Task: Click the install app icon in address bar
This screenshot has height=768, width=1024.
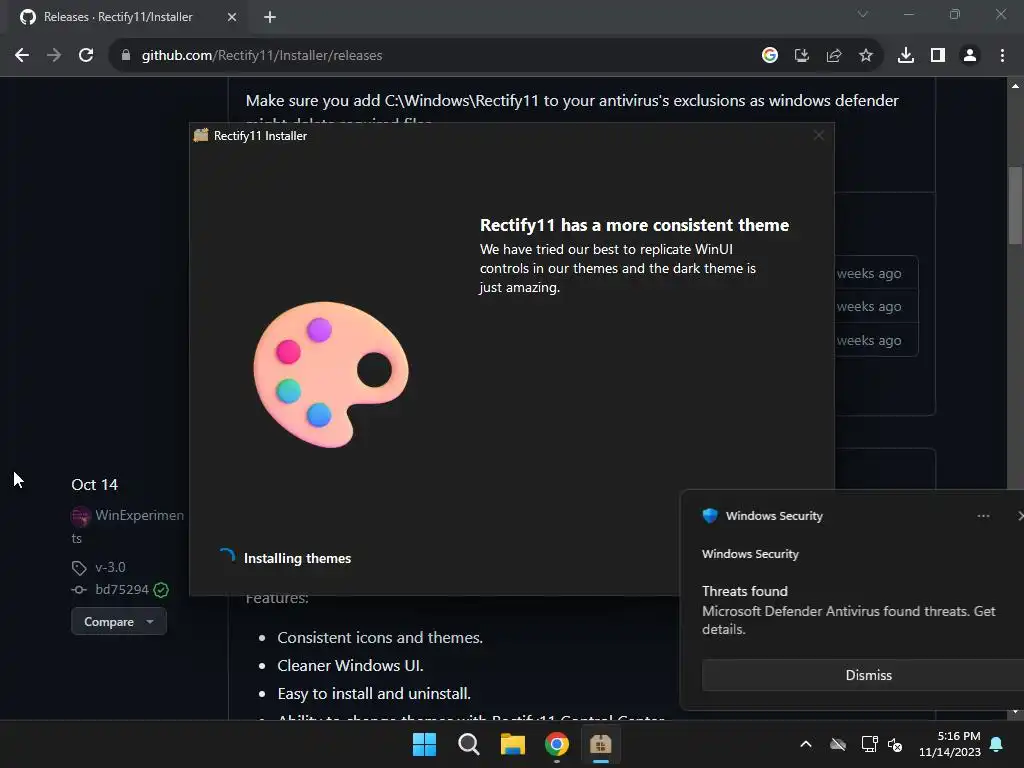Action: pos(802,56)
